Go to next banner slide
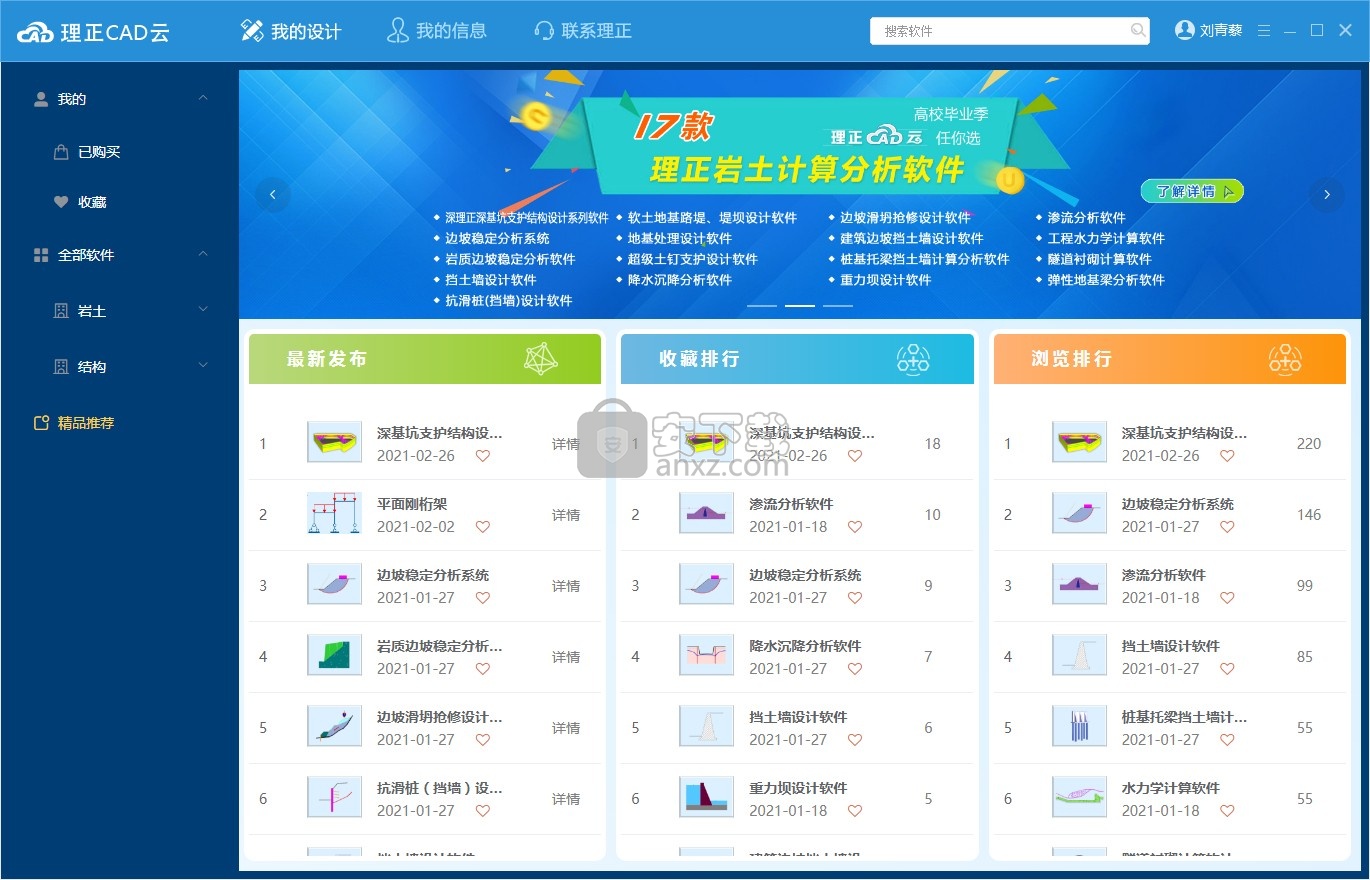 1326,194
